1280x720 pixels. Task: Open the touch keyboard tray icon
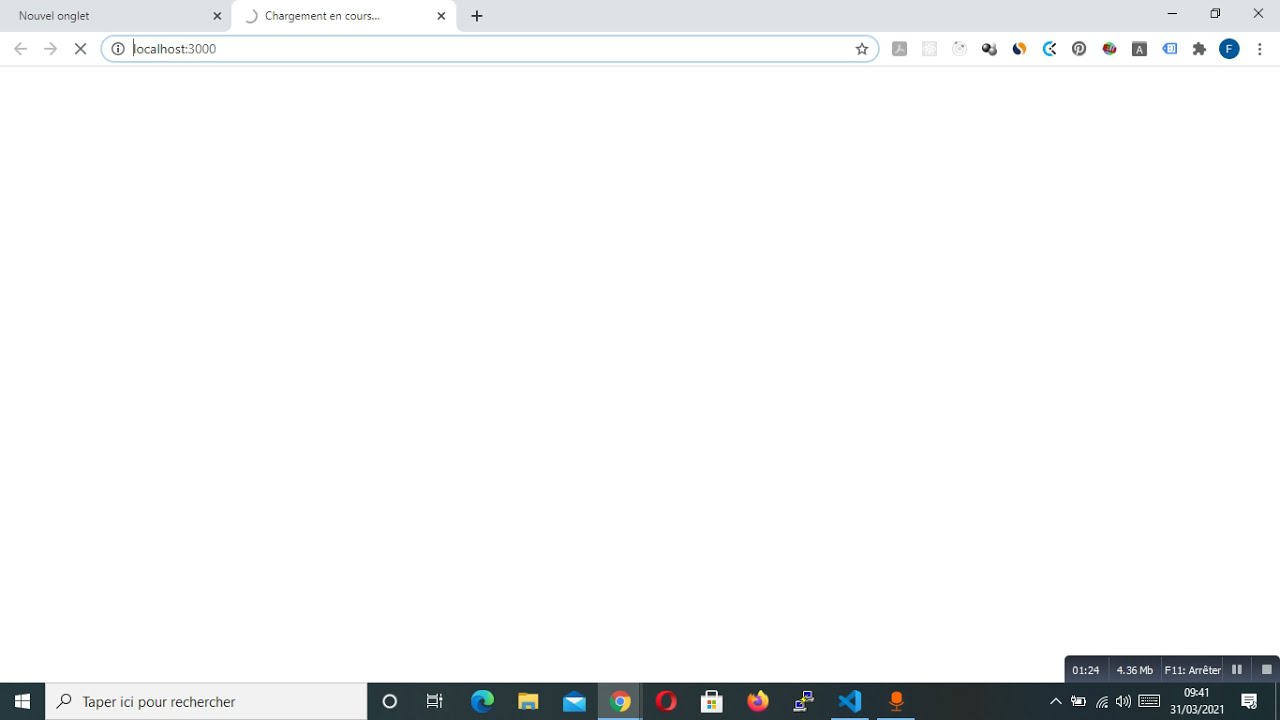[x=1149, y=701]
